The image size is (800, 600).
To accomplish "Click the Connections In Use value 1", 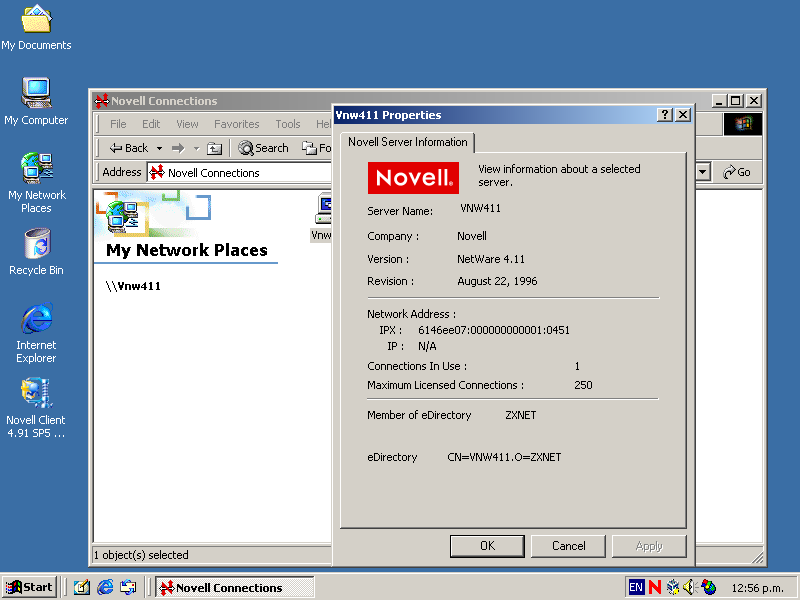I will pos(577,366).
